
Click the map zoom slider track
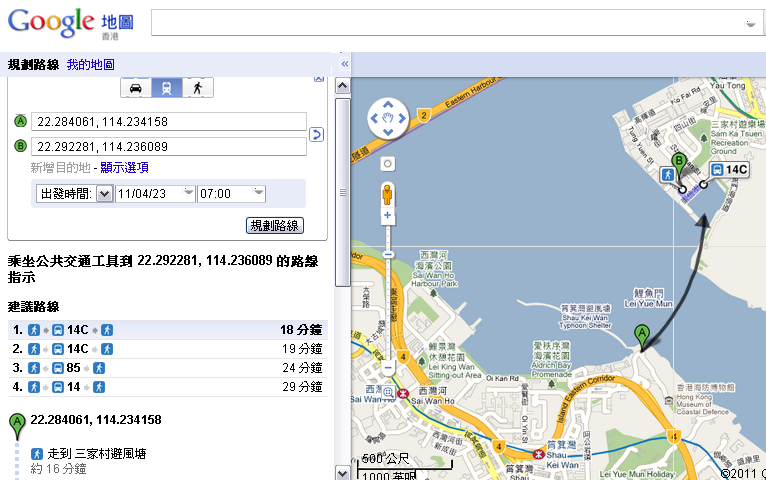[387, 300]
